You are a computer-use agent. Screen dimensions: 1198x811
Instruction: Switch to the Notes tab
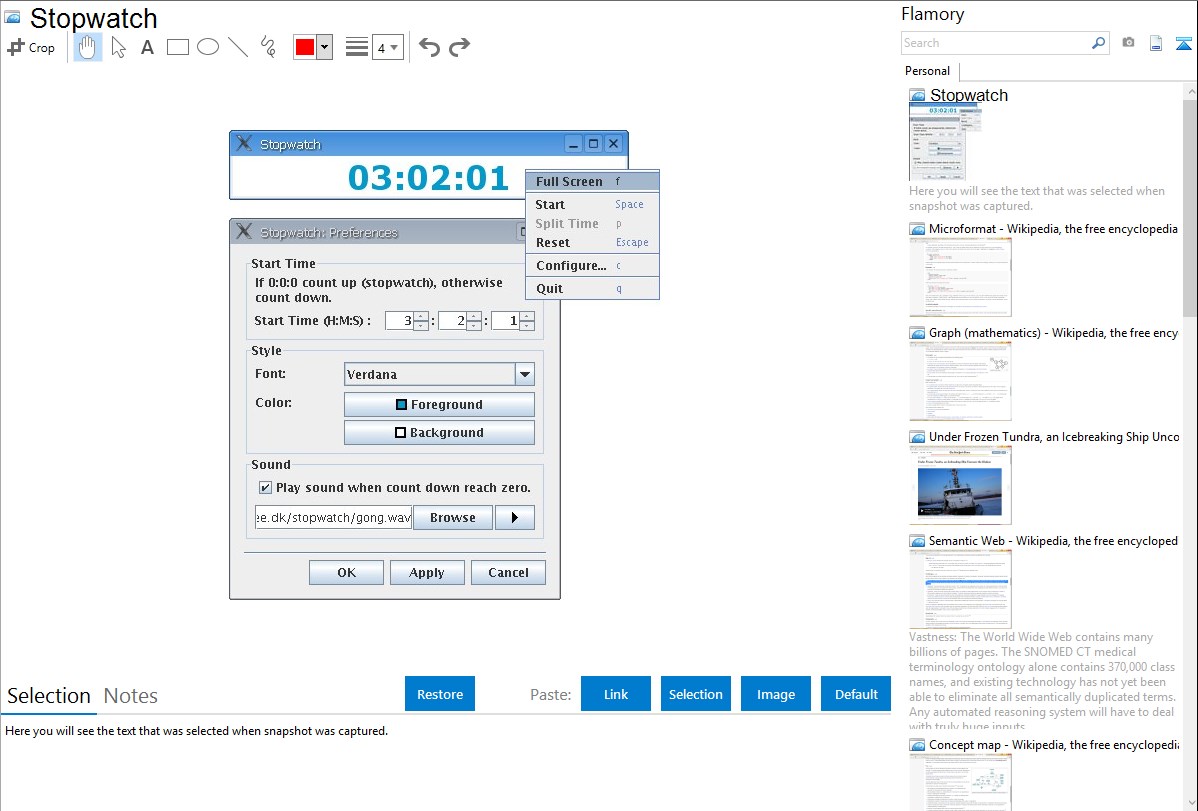tap(131, 696)
